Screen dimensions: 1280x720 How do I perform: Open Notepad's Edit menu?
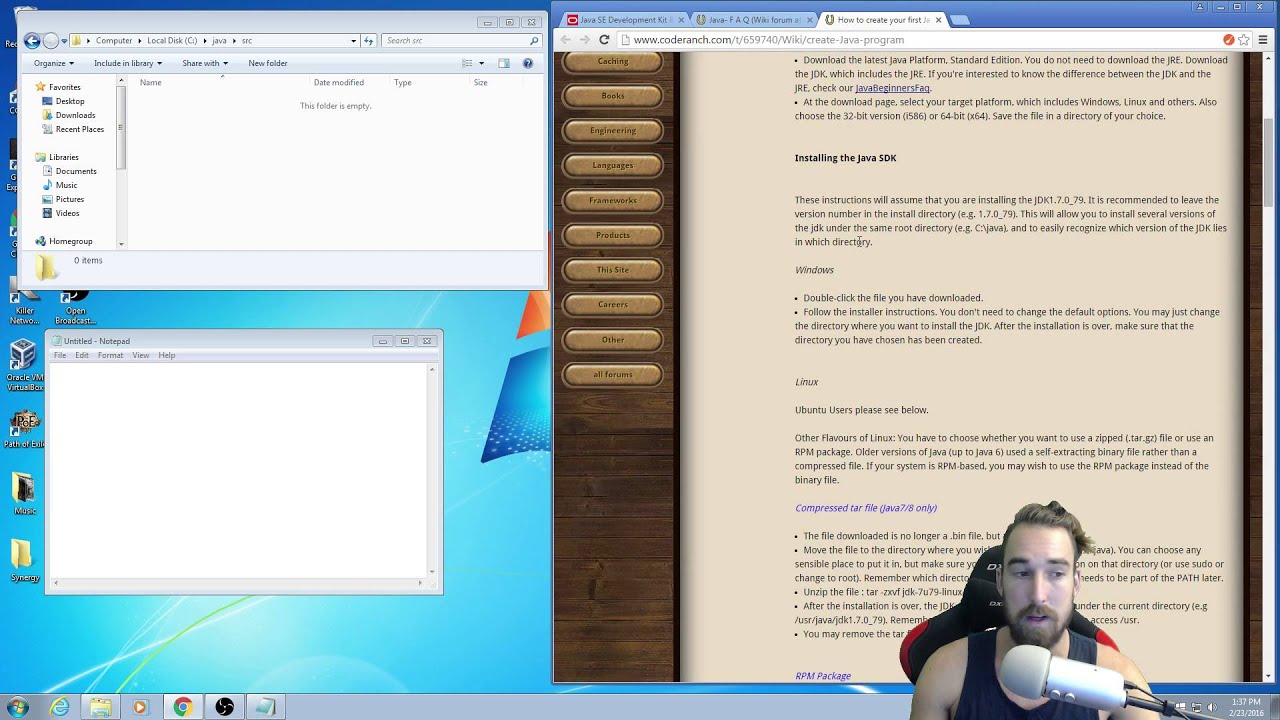click(x=82, y=355)
